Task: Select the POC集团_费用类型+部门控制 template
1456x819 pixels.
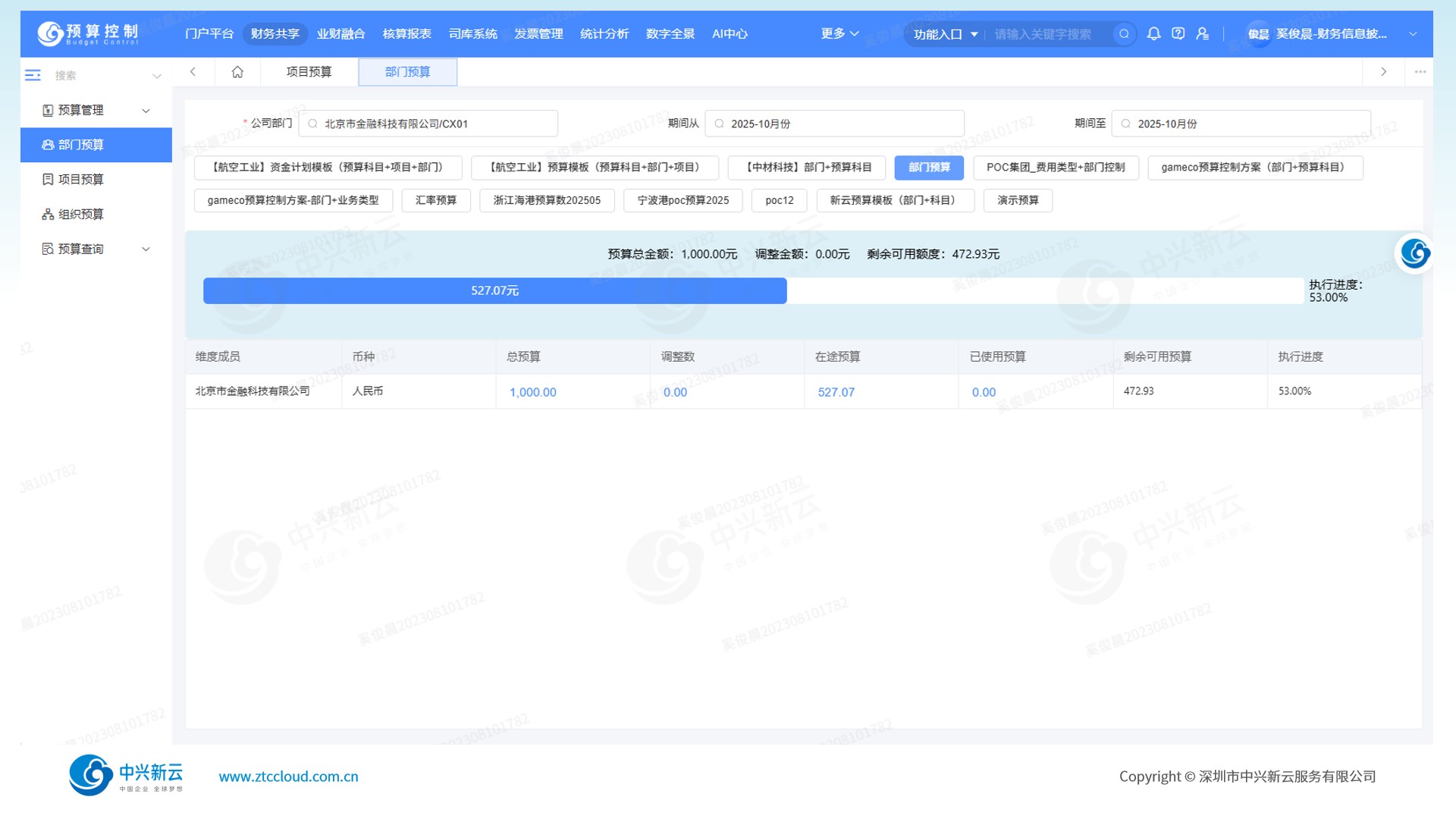Action: (x=1056, y=168)
